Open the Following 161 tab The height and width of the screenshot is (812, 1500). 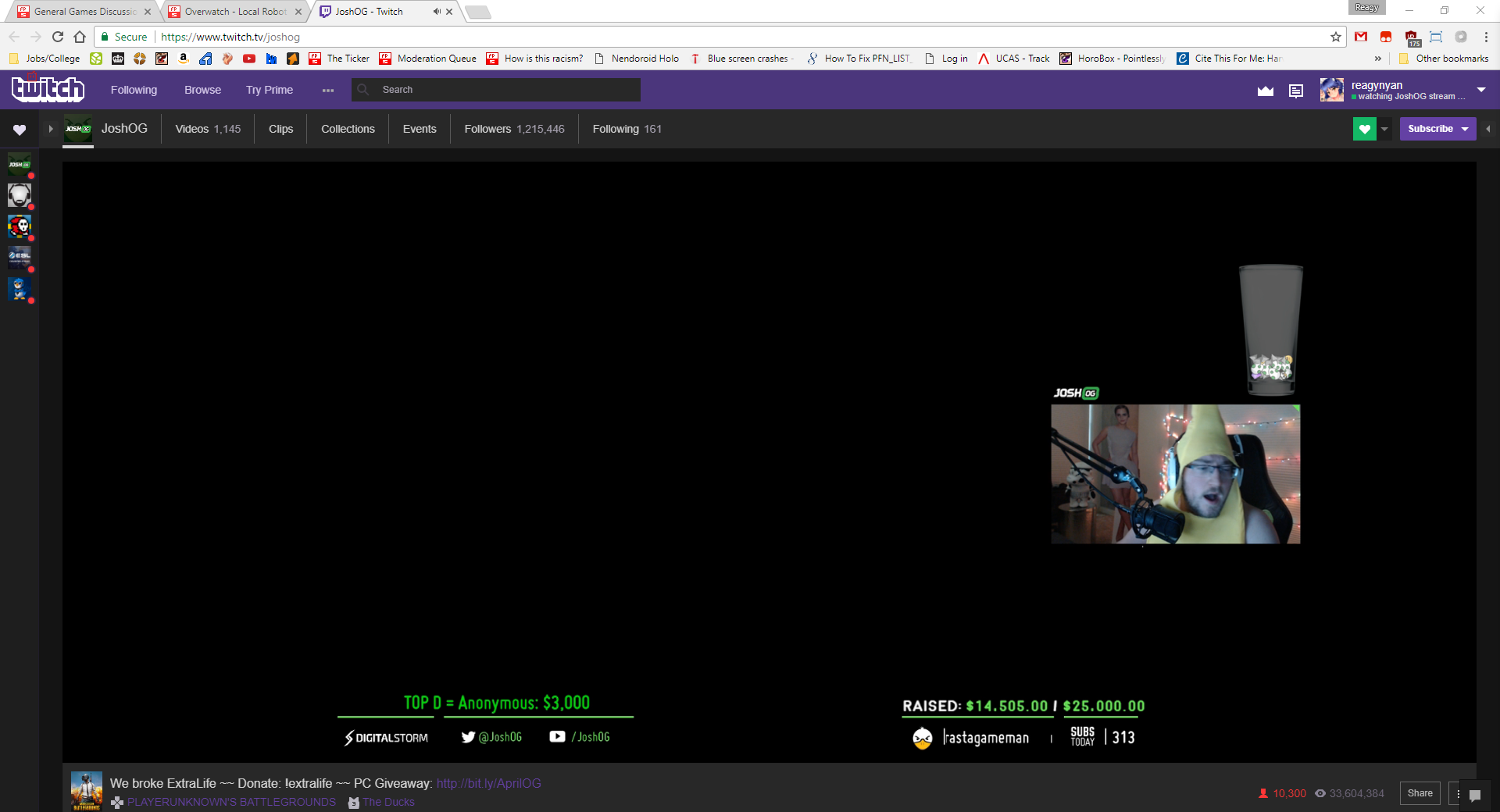click(627, 129)
